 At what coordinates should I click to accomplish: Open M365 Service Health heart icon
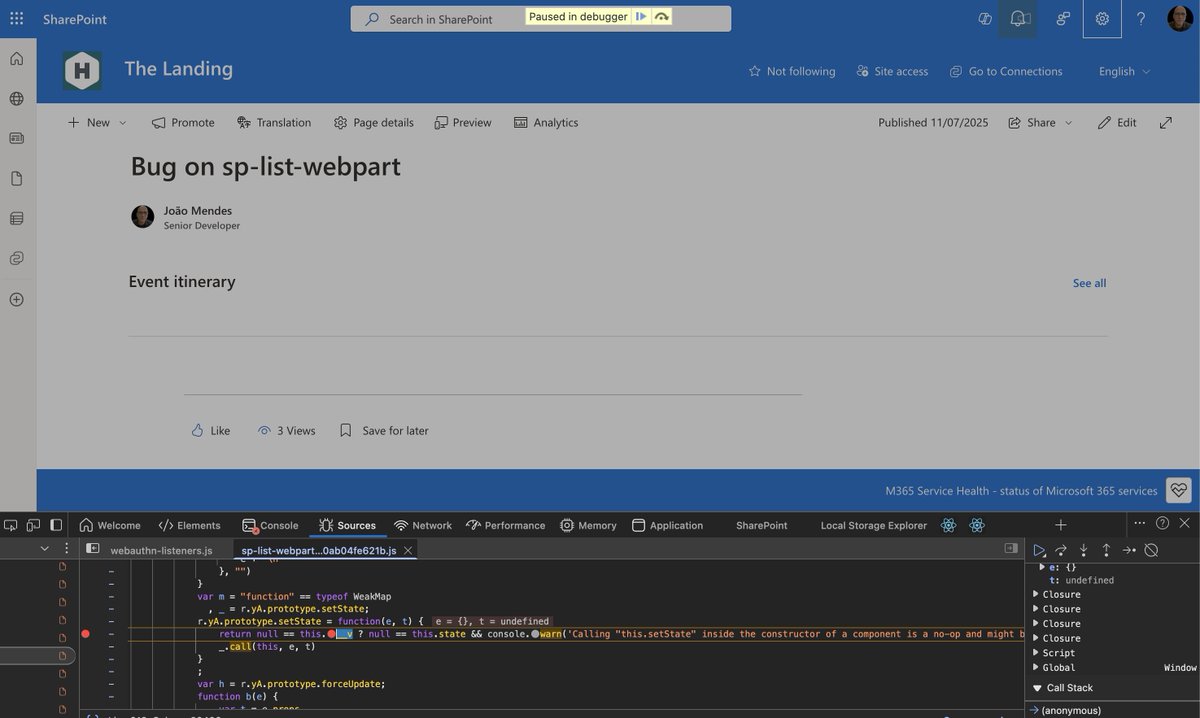coord(1179,490)
